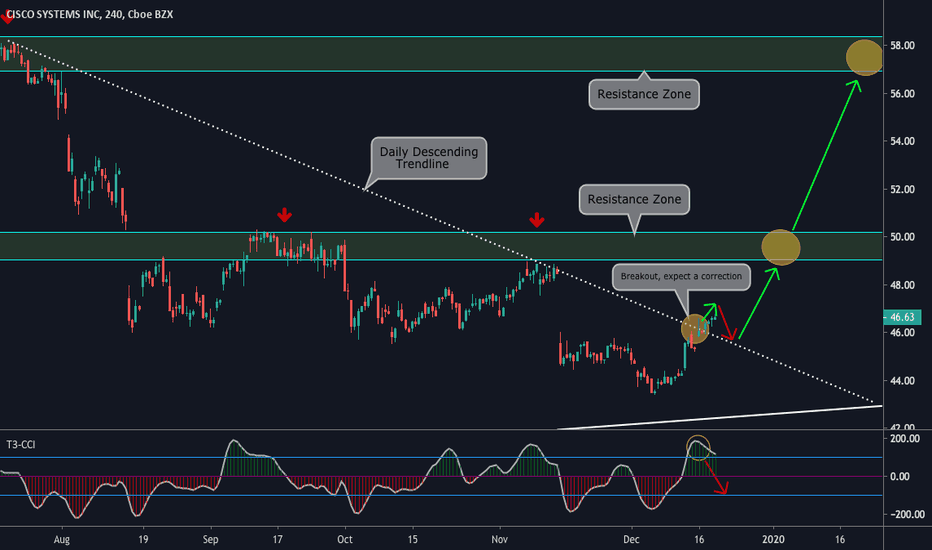The image size is (932, 550).
Task: Click the Nov label on the time axis
Action: (500, 540)
